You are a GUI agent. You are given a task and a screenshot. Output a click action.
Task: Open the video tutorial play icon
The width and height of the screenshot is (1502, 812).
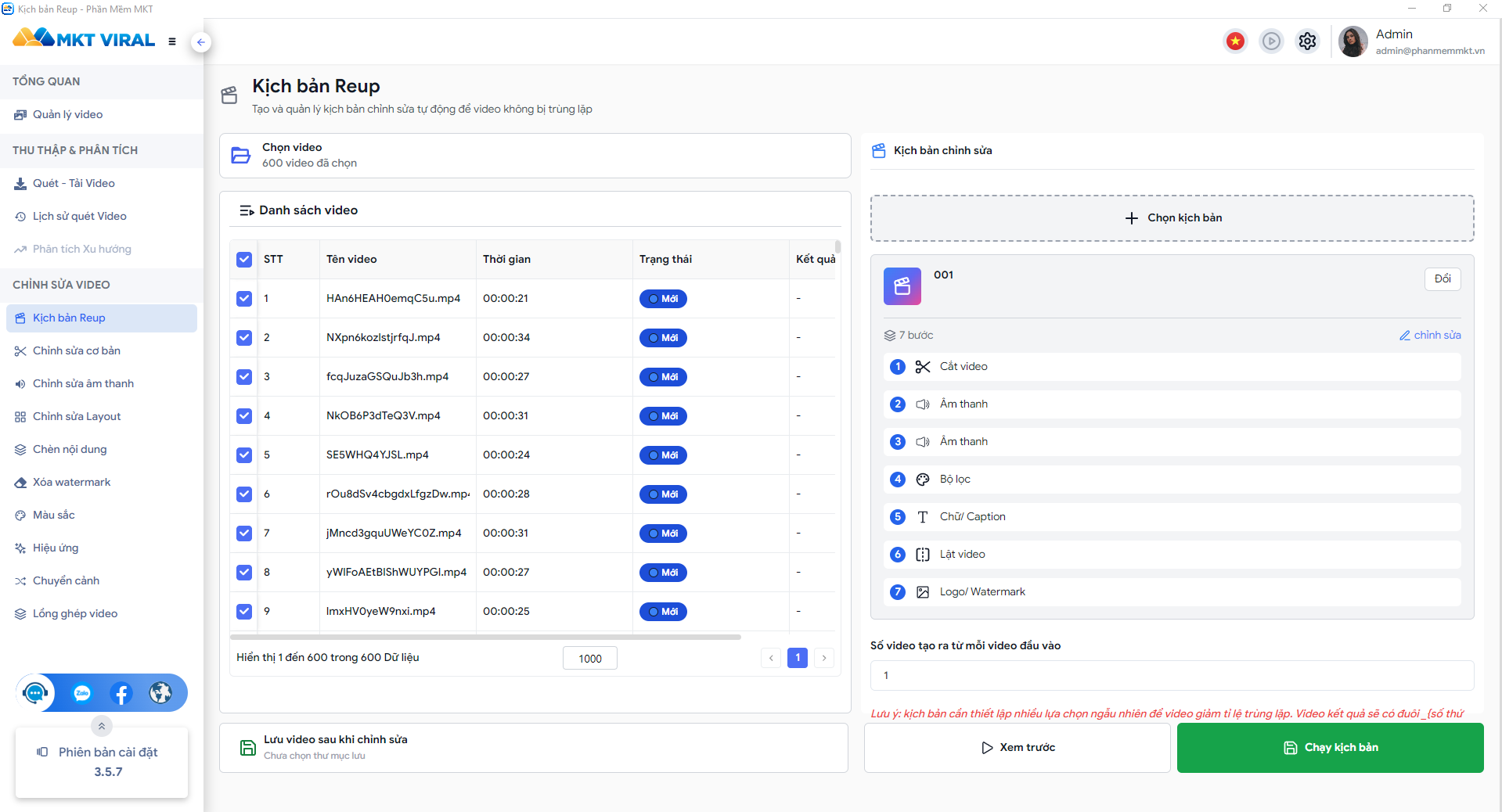coord(1271,41)
